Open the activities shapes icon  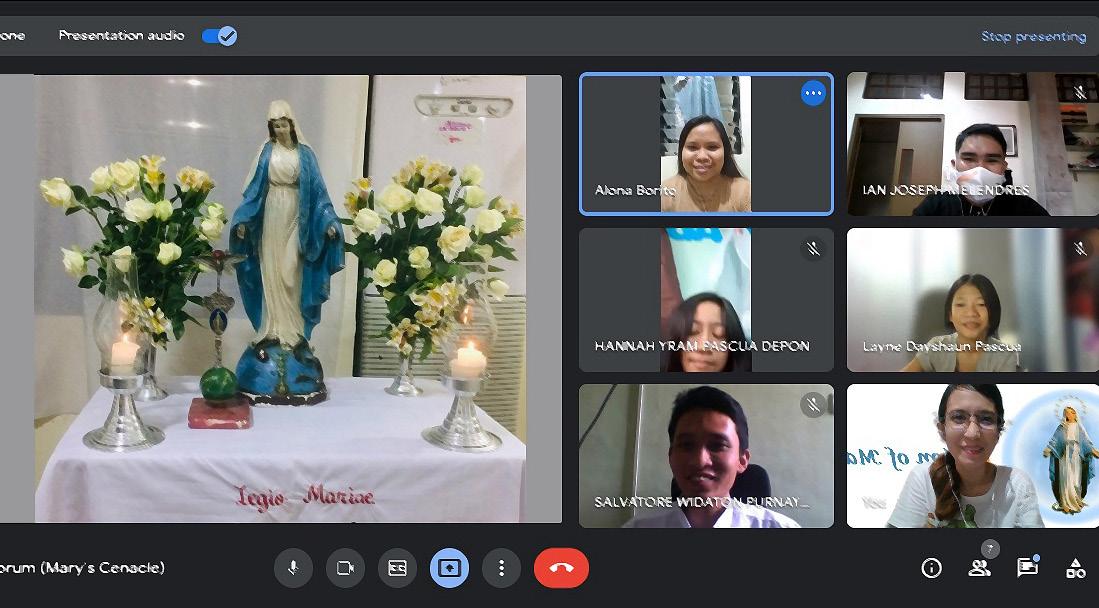(x=1075, y=568)
